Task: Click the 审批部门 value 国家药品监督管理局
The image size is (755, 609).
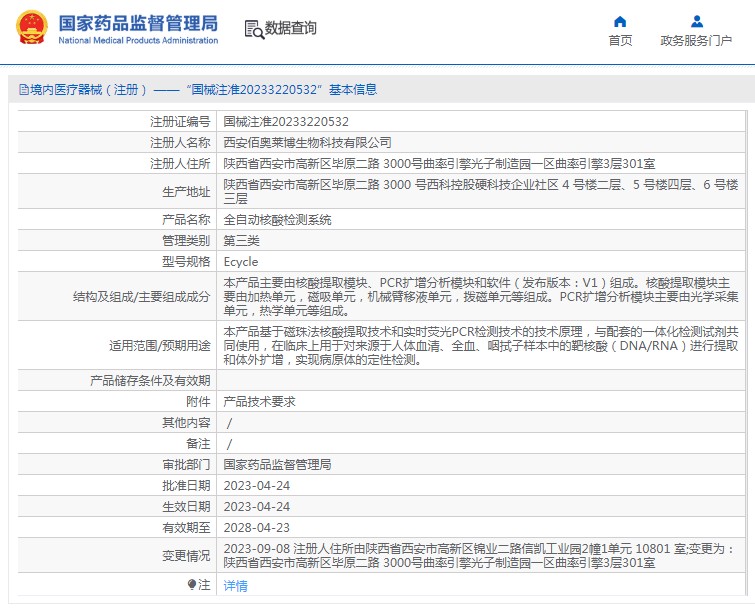Action: 277,465
